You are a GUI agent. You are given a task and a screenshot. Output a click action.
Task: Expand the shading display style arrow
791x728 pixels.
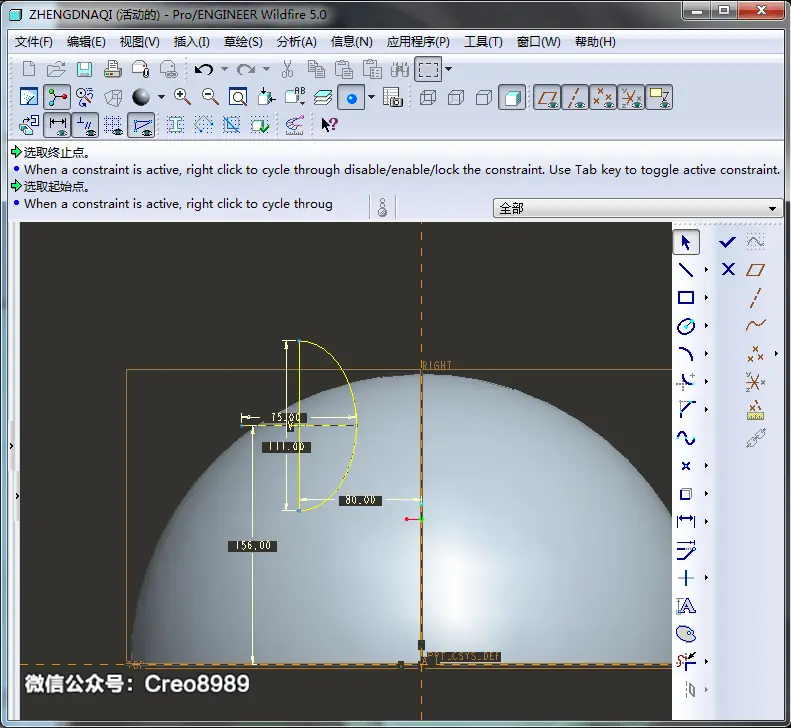click(x=161, y=97)
